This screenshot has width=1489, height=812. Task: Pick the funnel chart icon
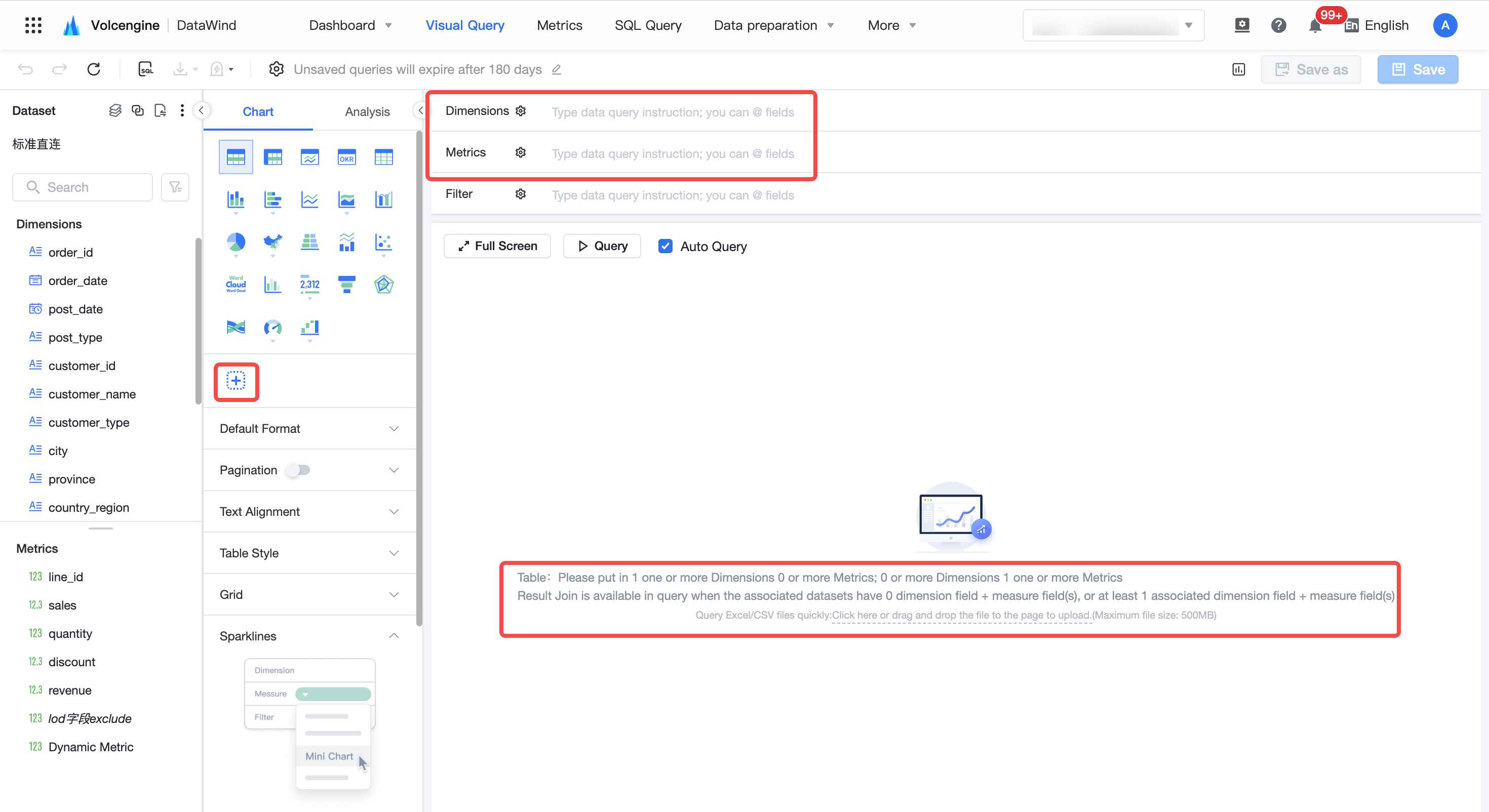tap(346, 285)
